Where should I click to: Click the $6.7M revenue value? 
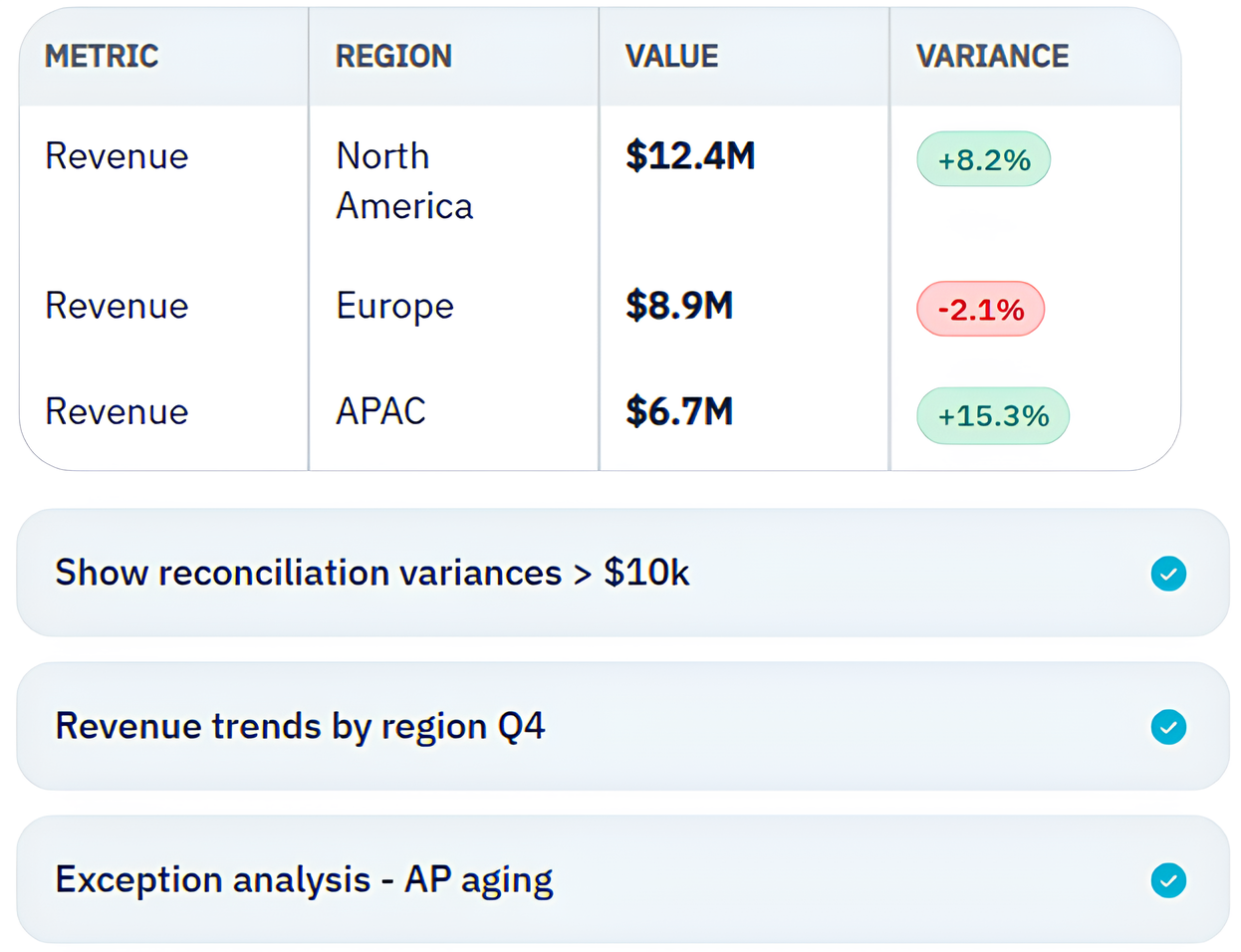pyautogui.click(x=679, y=411)
